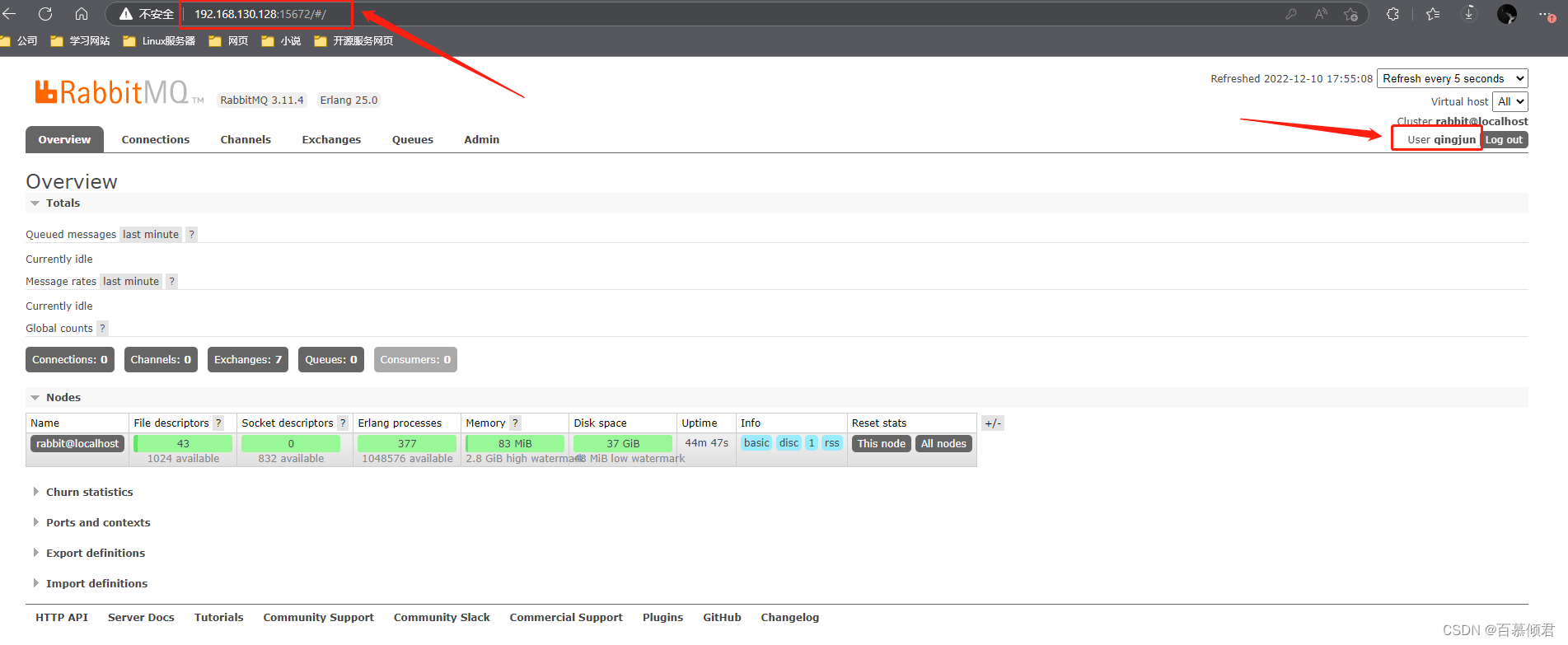The image size is (1568, 645).
Task: Click the browser profile avatar
Action: pyautogui.click(x=1507, y=14)
